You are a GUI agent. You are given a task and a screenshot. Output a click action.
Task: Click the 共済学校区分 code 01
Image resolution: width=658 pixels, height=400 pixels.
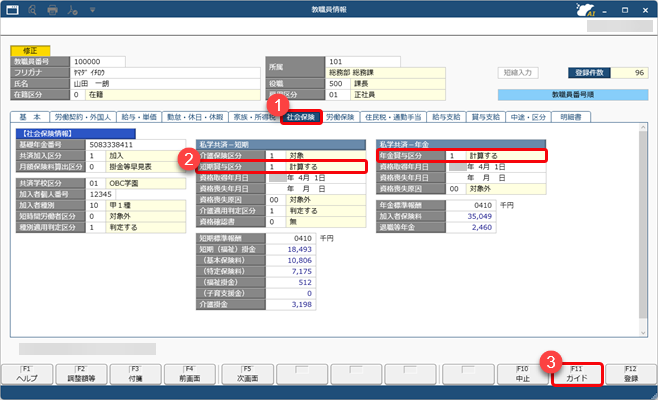[x=96, y=183]
